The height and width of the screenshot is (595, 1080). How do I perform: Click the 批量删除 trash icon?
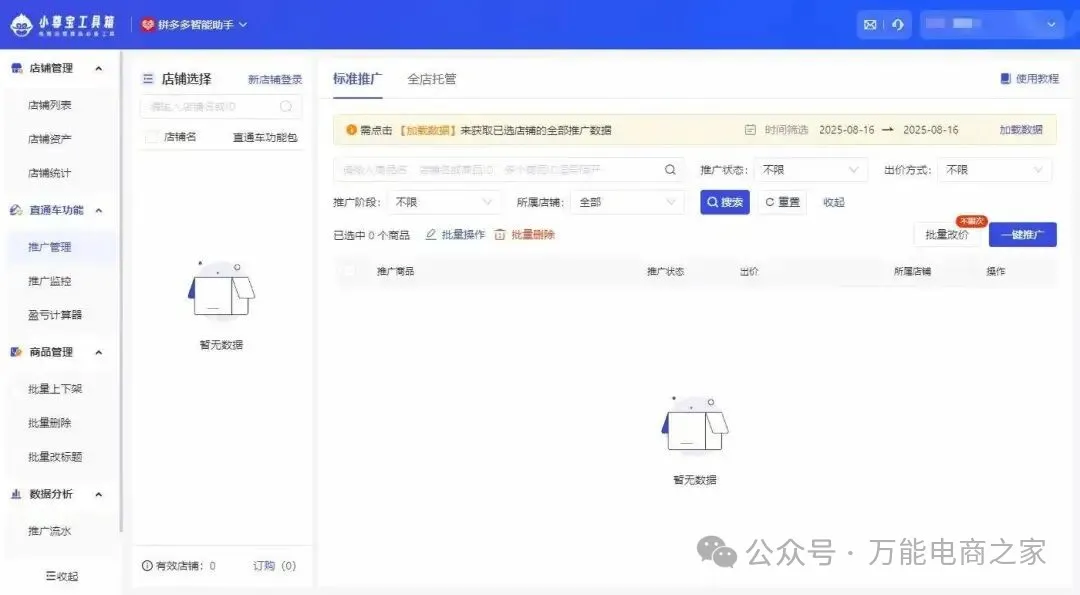click(500, 235)
